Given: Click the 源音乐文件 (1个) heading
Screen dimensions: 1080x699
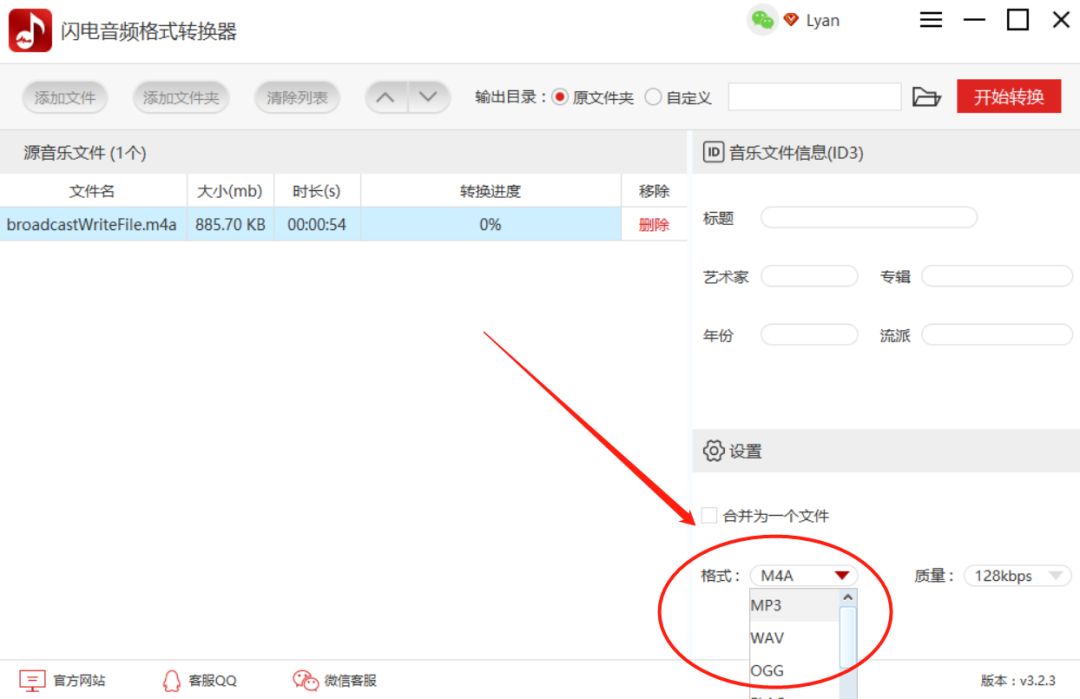Looking at the screenshot, I should pyautogui.click(x=85, y=152).
